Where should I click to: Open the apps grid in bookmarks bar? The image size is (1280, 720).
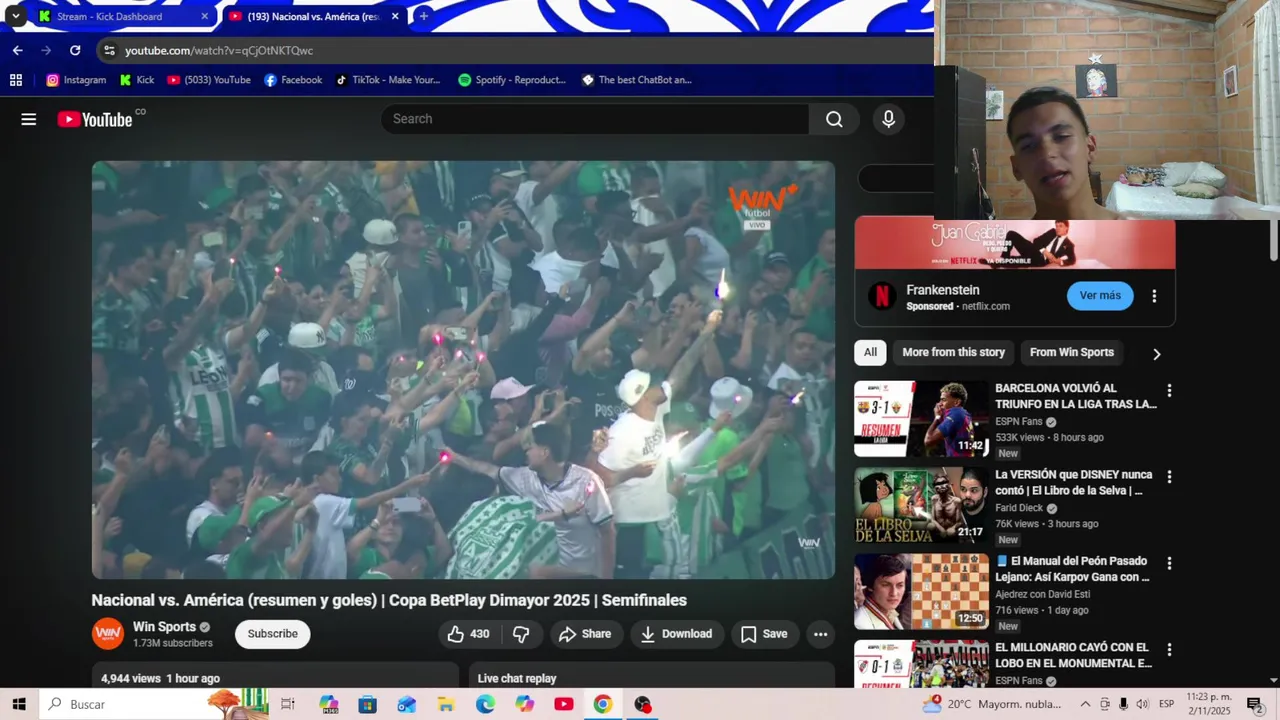click(16, 80)
